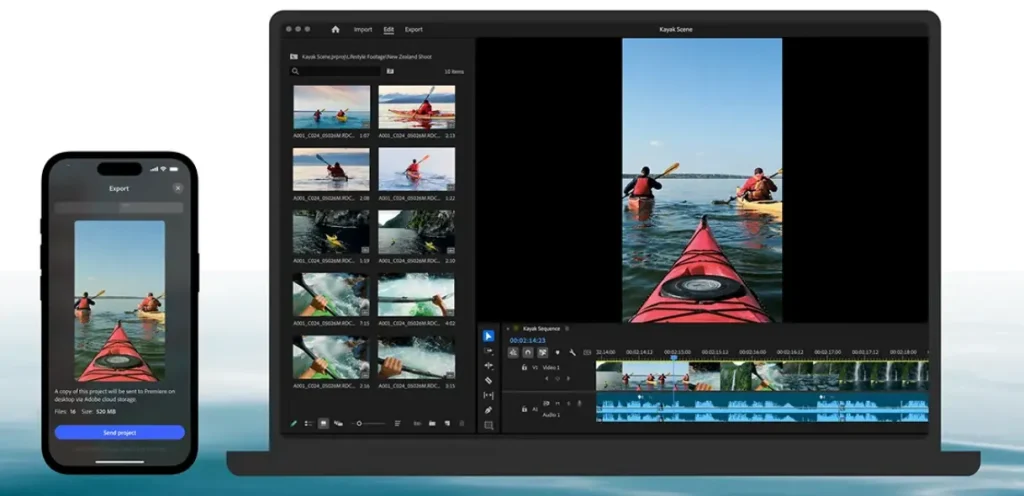Image resolution: width=1024 pixels, height=496 pixels.
Task: Click the Kayak Scene window title
Action: coord(676,29)
